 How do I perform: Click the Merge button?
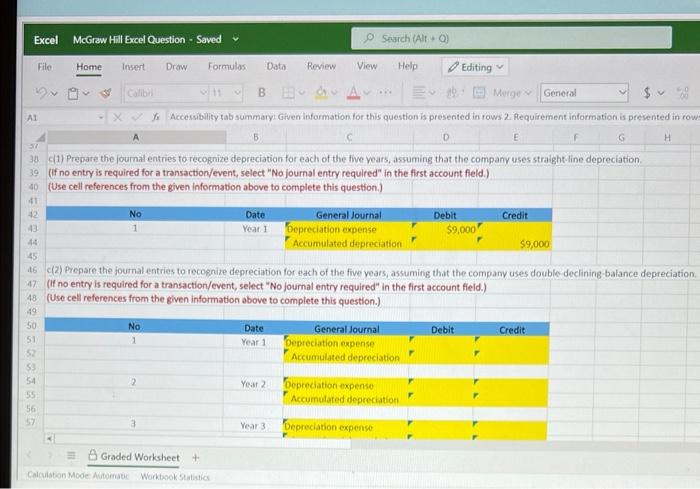coord(502,93)
